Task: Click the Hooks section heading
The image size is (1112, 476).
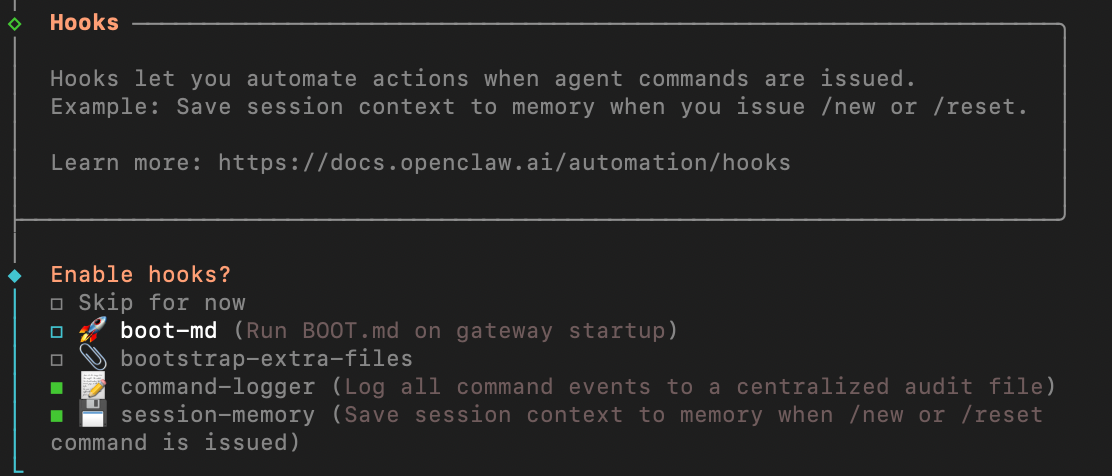Action: (85, 23)
